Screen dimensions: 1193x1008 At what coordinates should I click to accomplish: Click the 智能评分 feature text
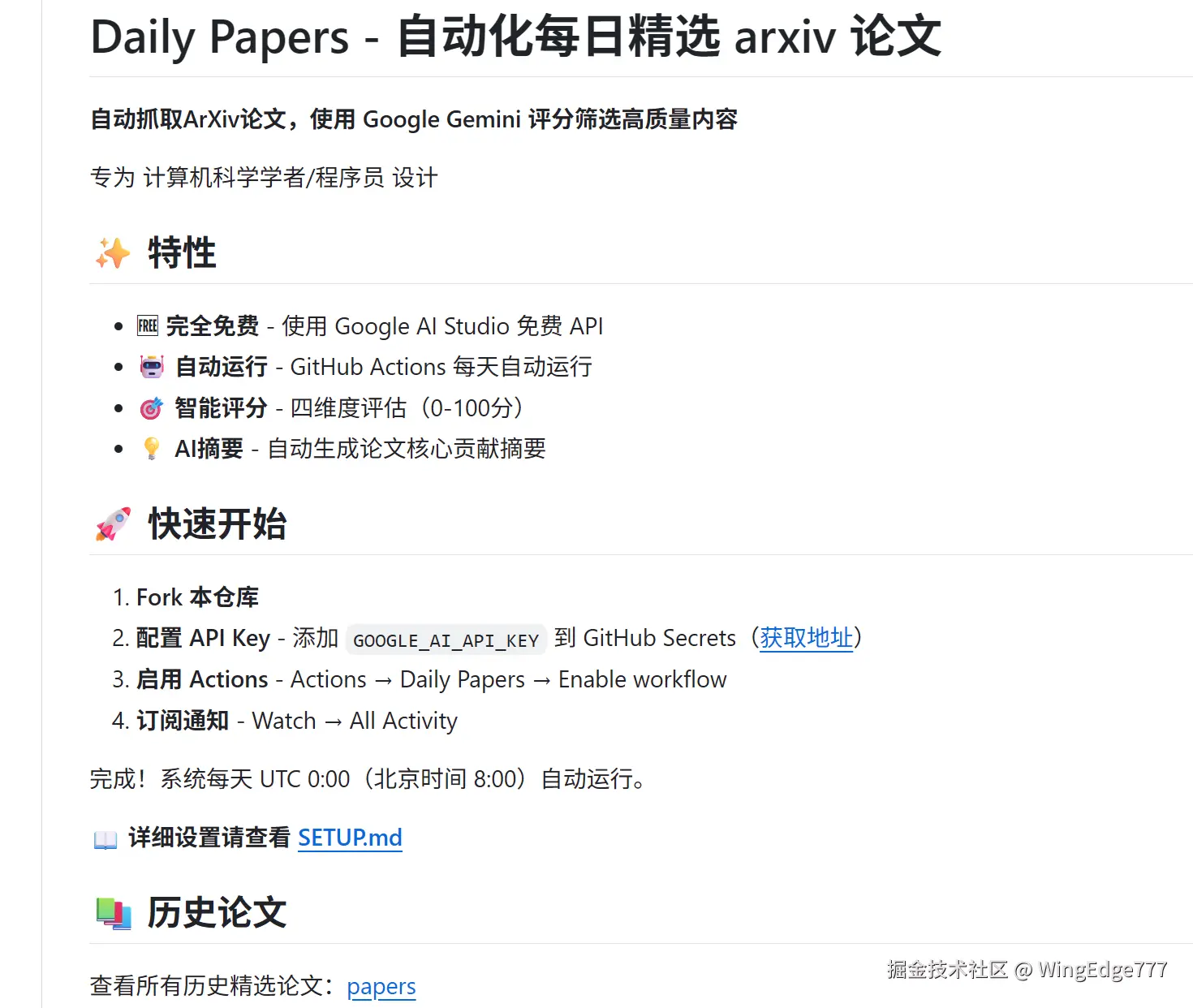coord(222,408)
